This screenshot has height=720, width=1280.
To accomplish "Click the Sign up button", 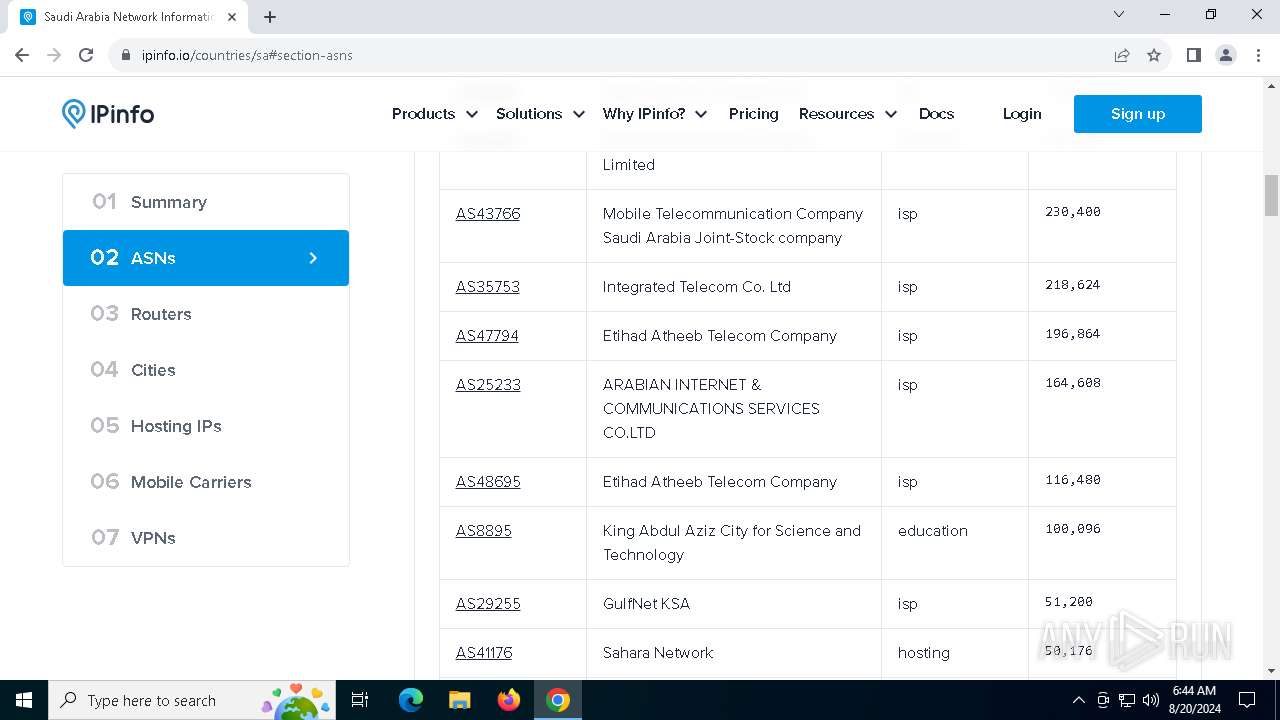I will click(x=1138, y=114).
